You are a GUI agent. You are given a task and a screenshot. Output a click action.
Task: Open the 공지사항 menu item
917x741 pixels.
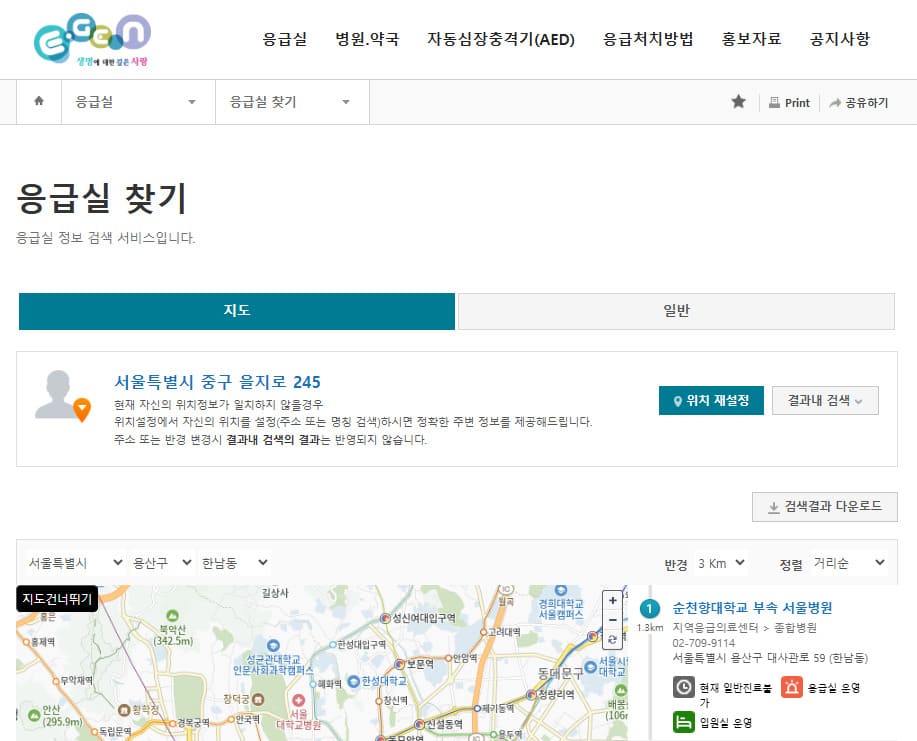pos(838,39)
